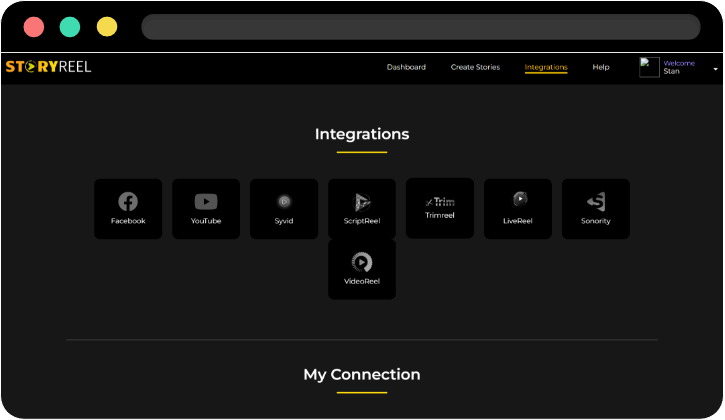Image resolution: width=725 pixels, height=420 pixels.
Task: Choose the Sonority integration icon
Action: [596, 202]
